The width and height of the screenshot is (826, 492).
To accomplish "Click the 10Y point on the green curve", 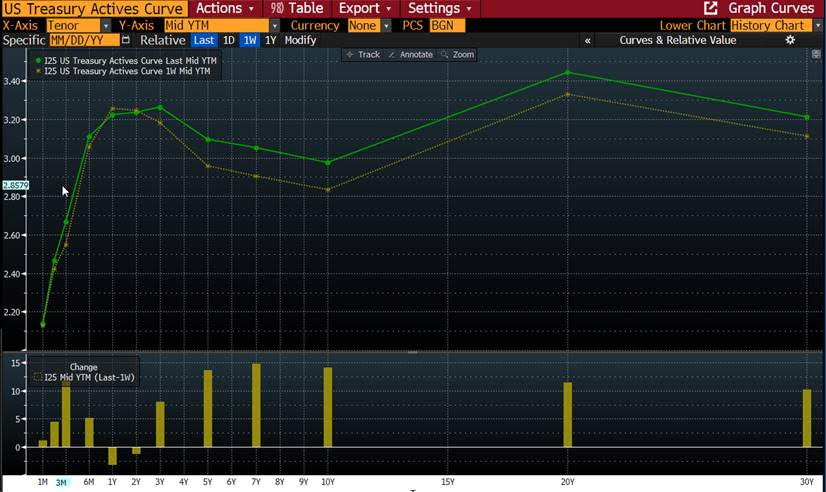I will (x=328, y=163).
